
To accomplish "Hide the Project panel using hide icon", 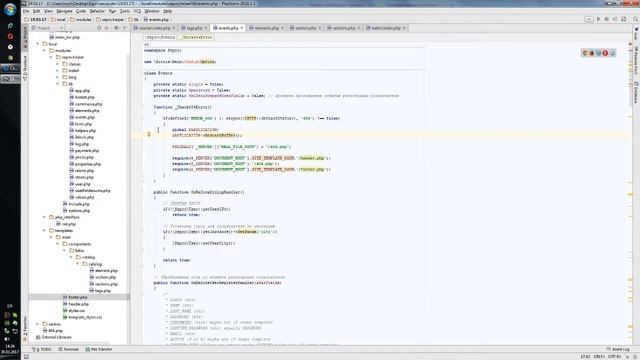I will pos(125,28).
